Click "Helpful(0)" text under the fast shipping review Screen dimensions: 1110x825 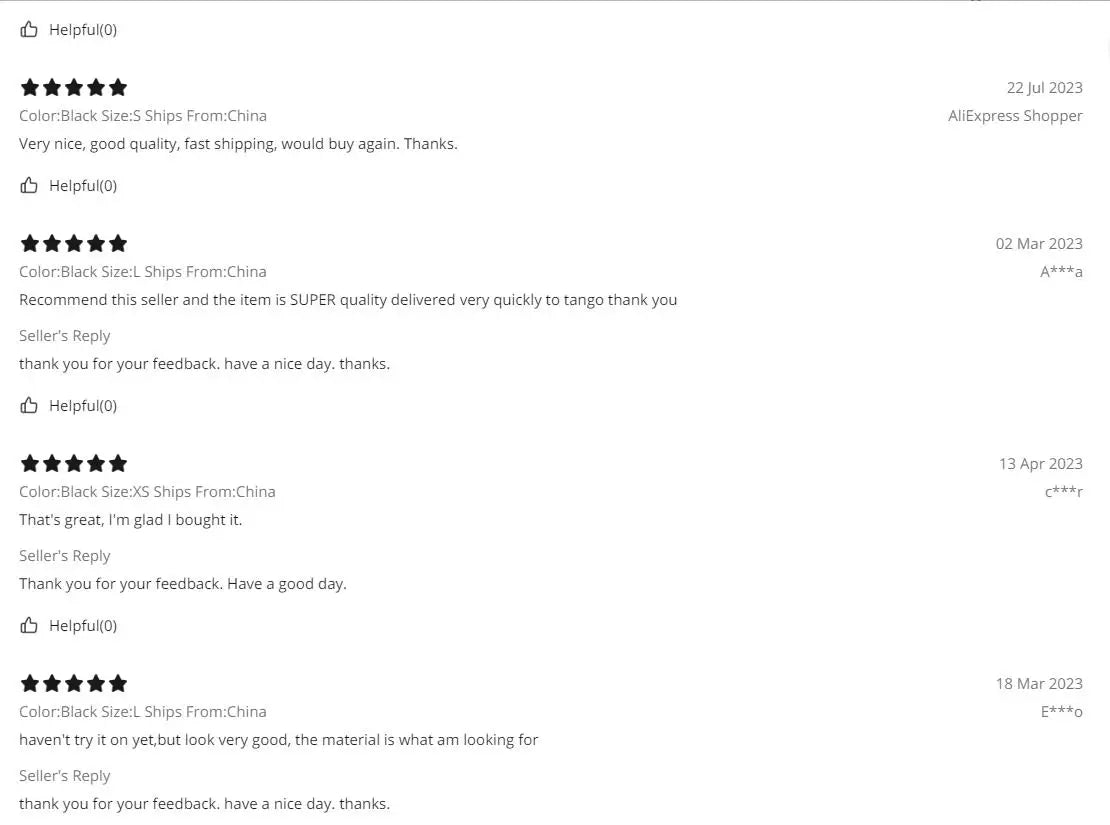[x=83, y=185]
